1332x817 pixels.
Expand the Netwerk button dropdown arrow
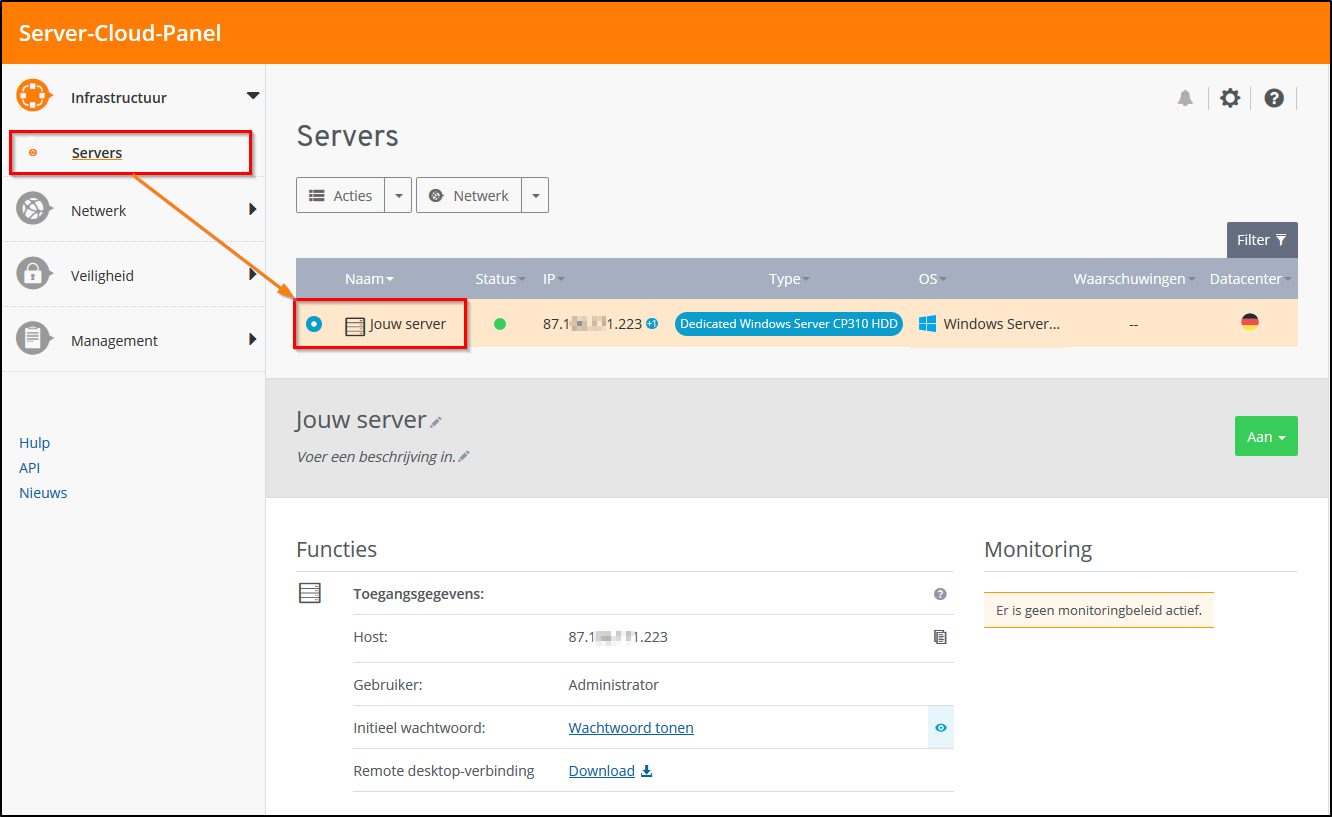(x=535, y=196)
